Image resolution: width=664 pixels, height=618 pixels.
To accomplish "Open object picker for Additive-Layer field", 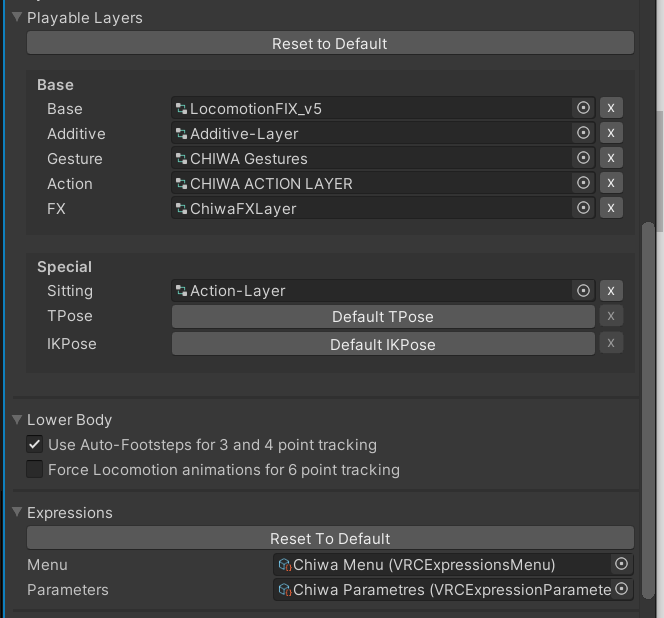I will coord(583,133).
